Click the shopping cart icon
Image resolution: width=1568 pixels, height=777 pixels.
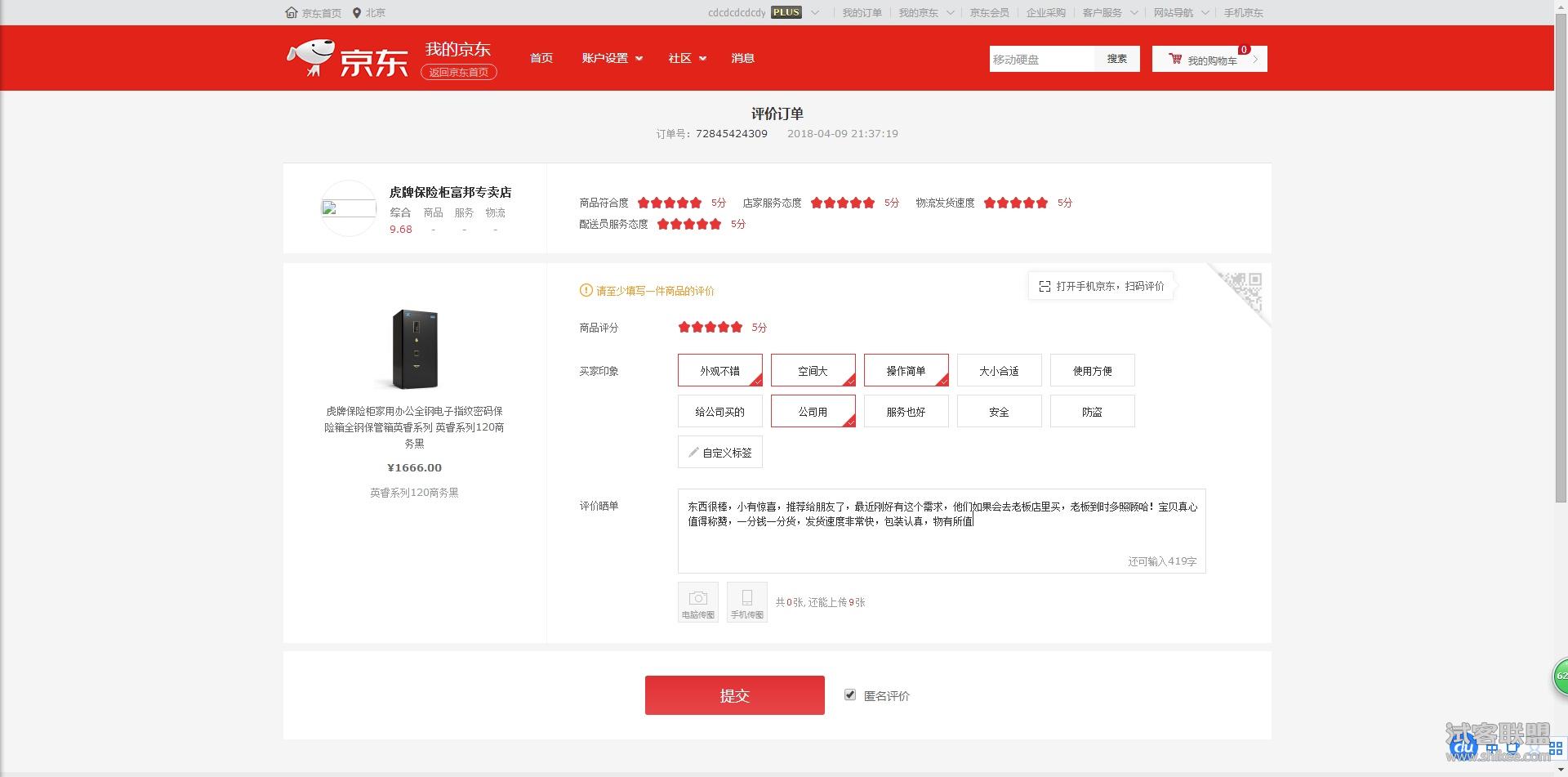click(x=1175, y=59)
